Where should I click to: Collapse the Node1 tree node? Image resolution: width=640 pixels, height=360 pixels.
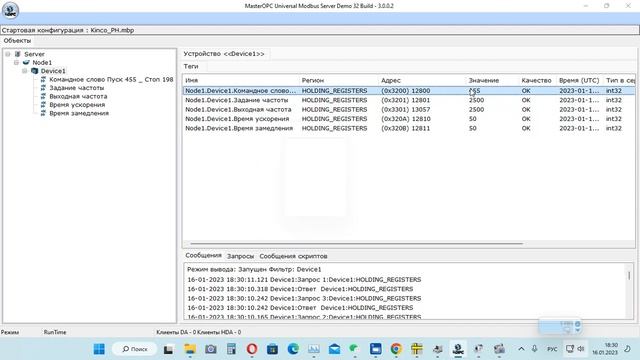pos(16,62)
